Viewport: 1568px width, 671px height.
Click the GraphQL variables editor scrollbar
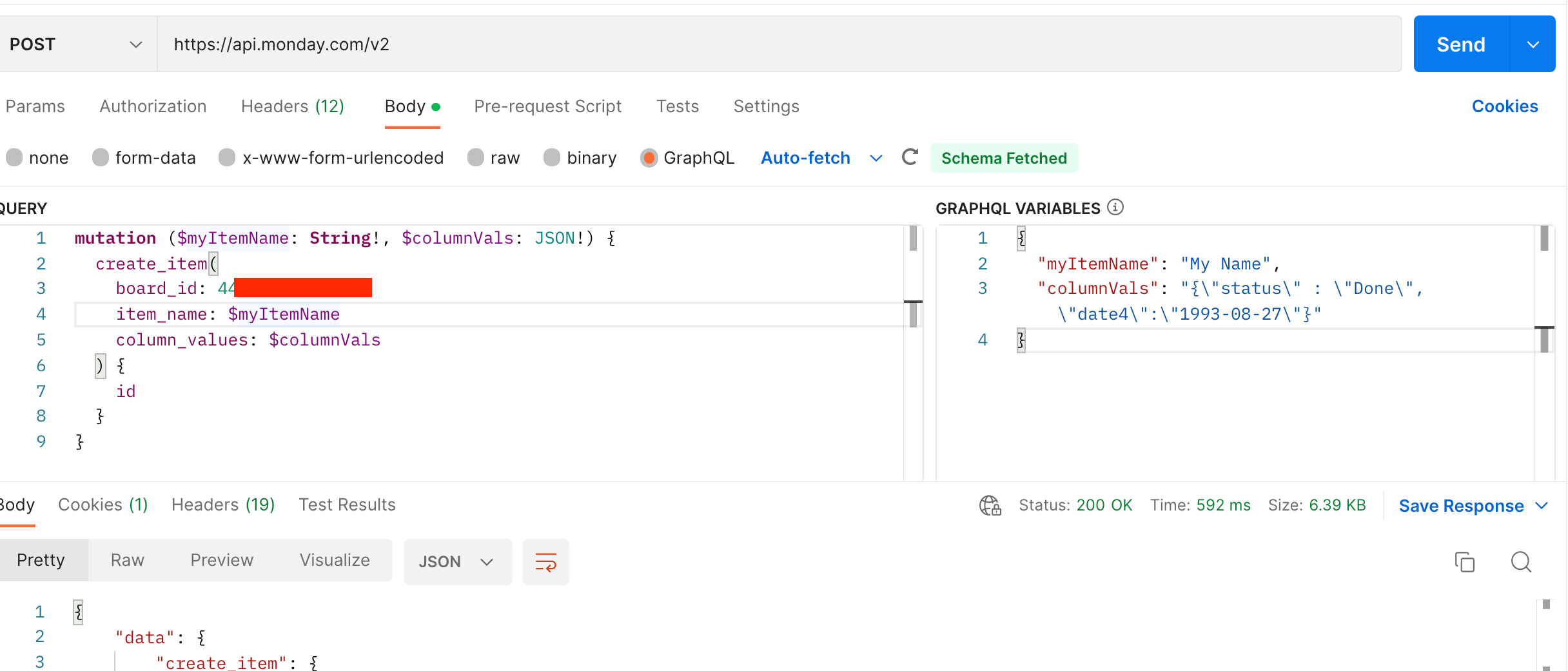coord(1544,353)
